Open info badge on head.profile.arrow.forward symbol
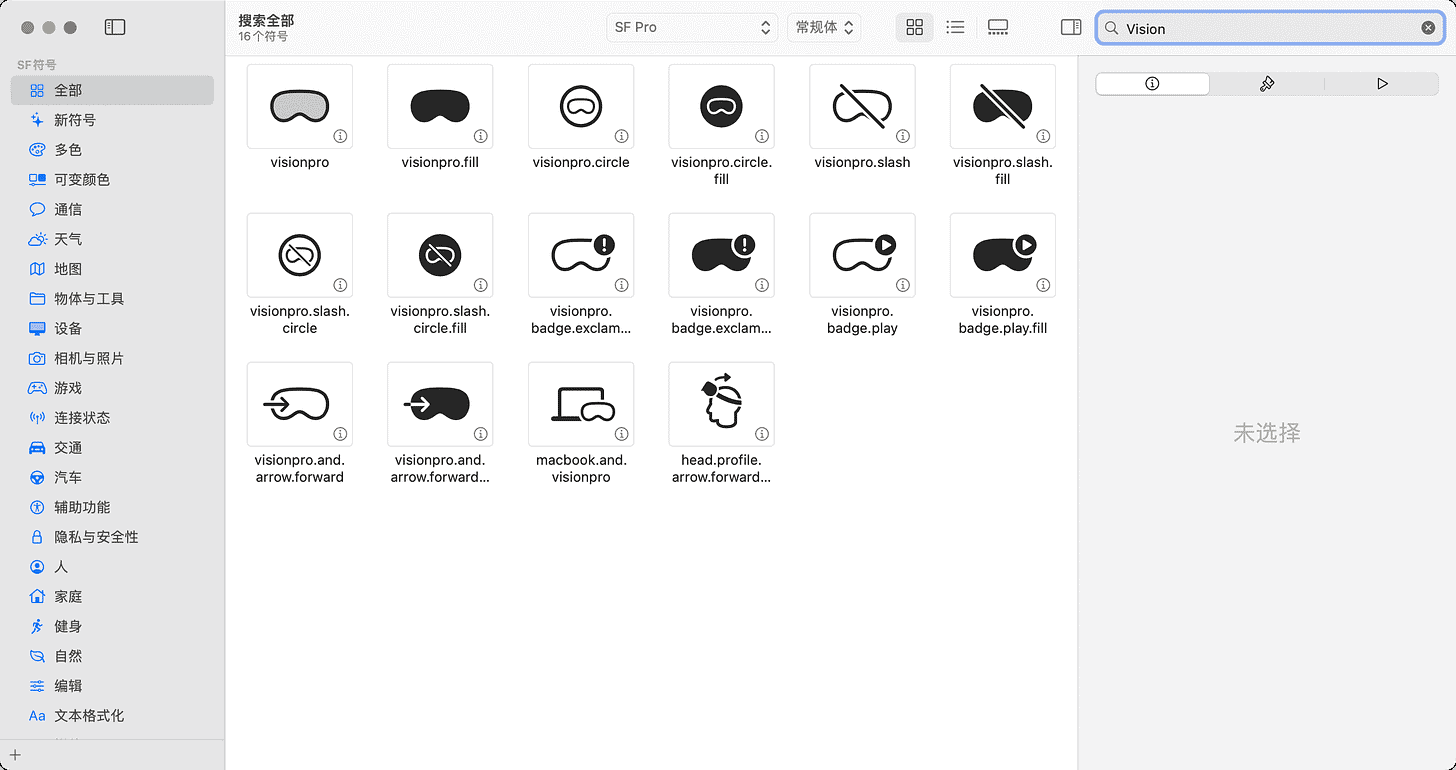 coord(762,434)
